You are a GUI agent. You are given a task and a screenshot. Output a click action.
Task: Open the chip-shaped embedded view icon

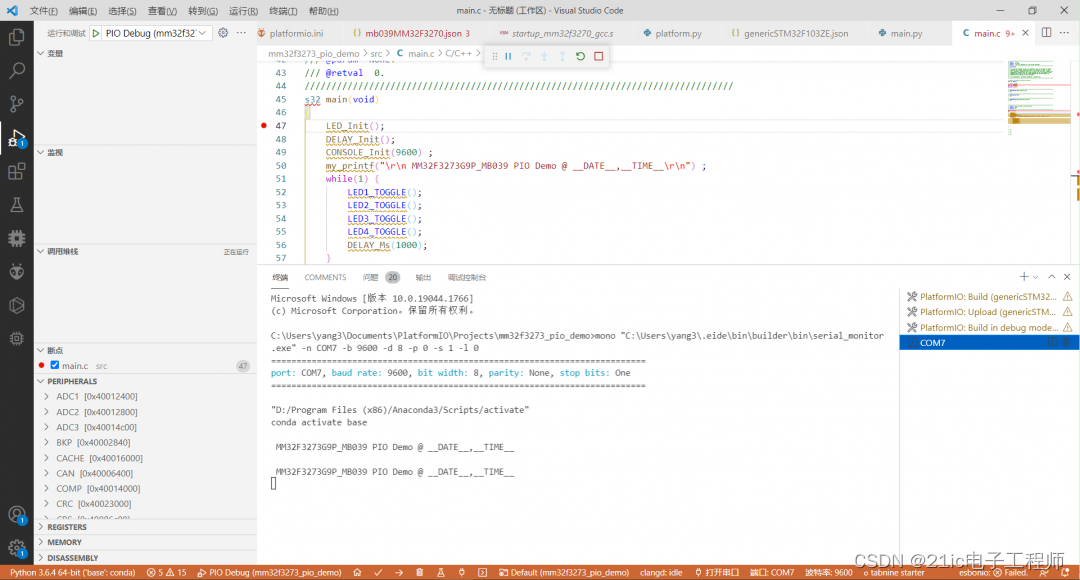click(x=17, y=238)
